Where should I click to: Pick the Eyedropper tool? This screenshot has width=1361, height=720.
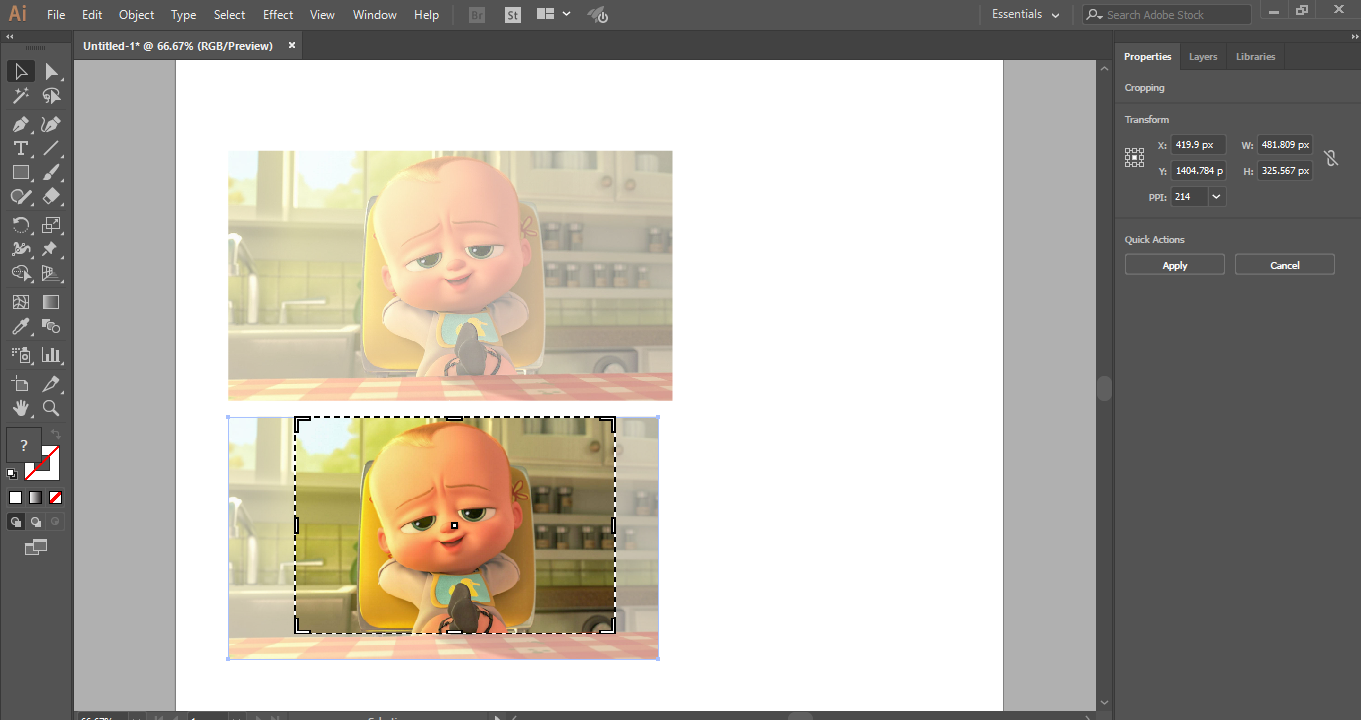pyautogui.click(x=20, y=326)
